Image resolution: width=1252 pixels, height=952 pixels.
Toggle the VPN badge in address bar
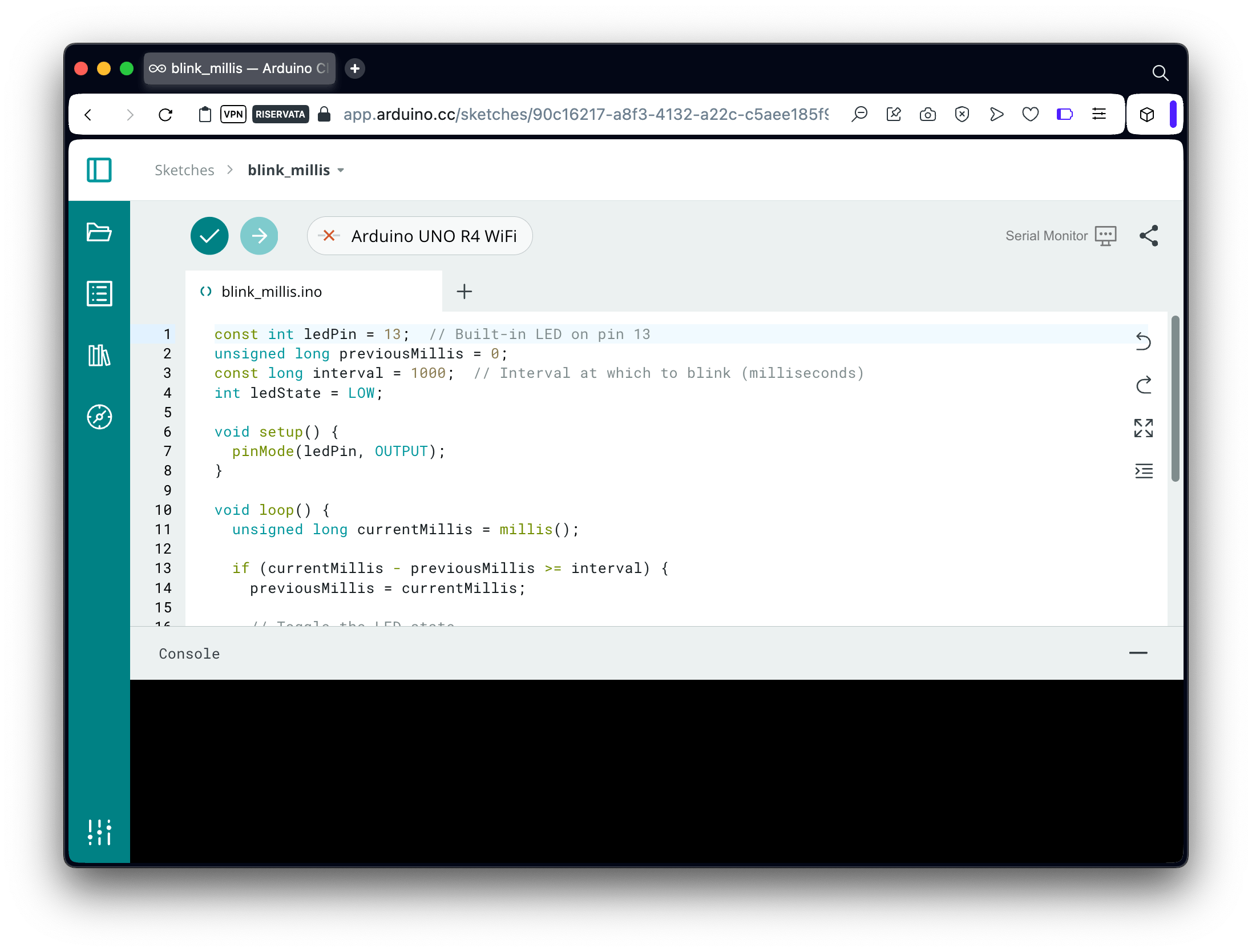[x=233, y=114]
